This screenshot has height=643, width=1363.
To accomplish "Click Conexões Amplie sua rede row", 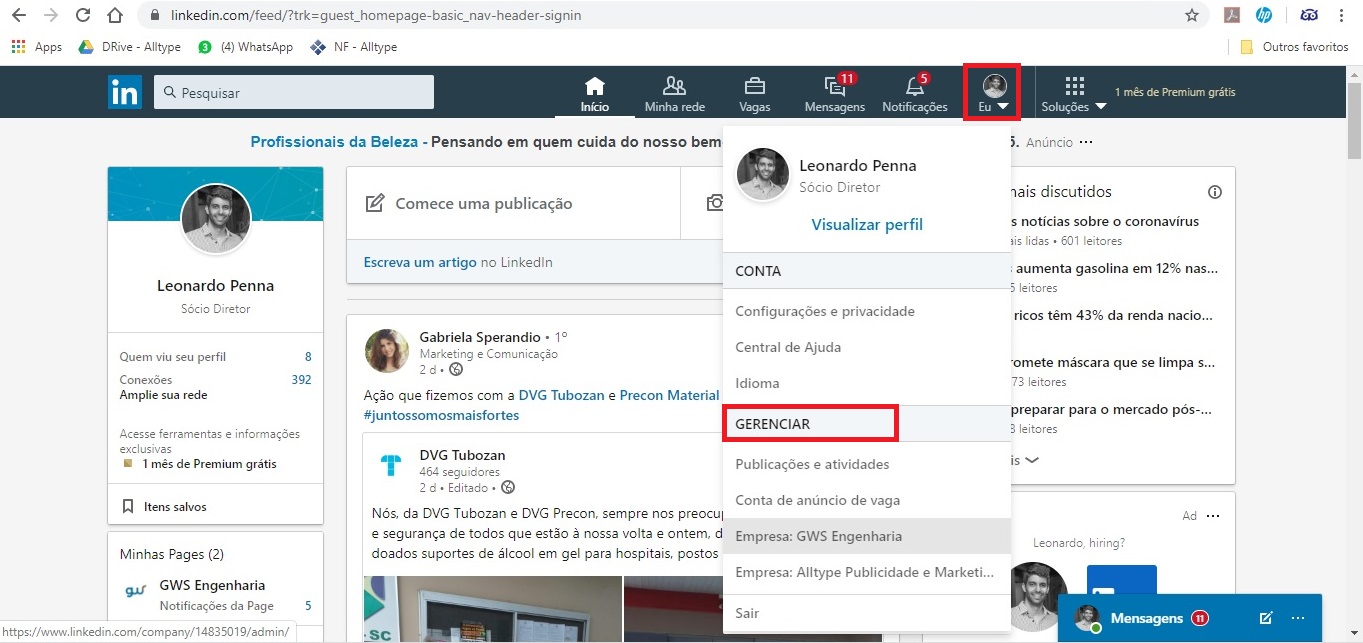I will 215,387.
